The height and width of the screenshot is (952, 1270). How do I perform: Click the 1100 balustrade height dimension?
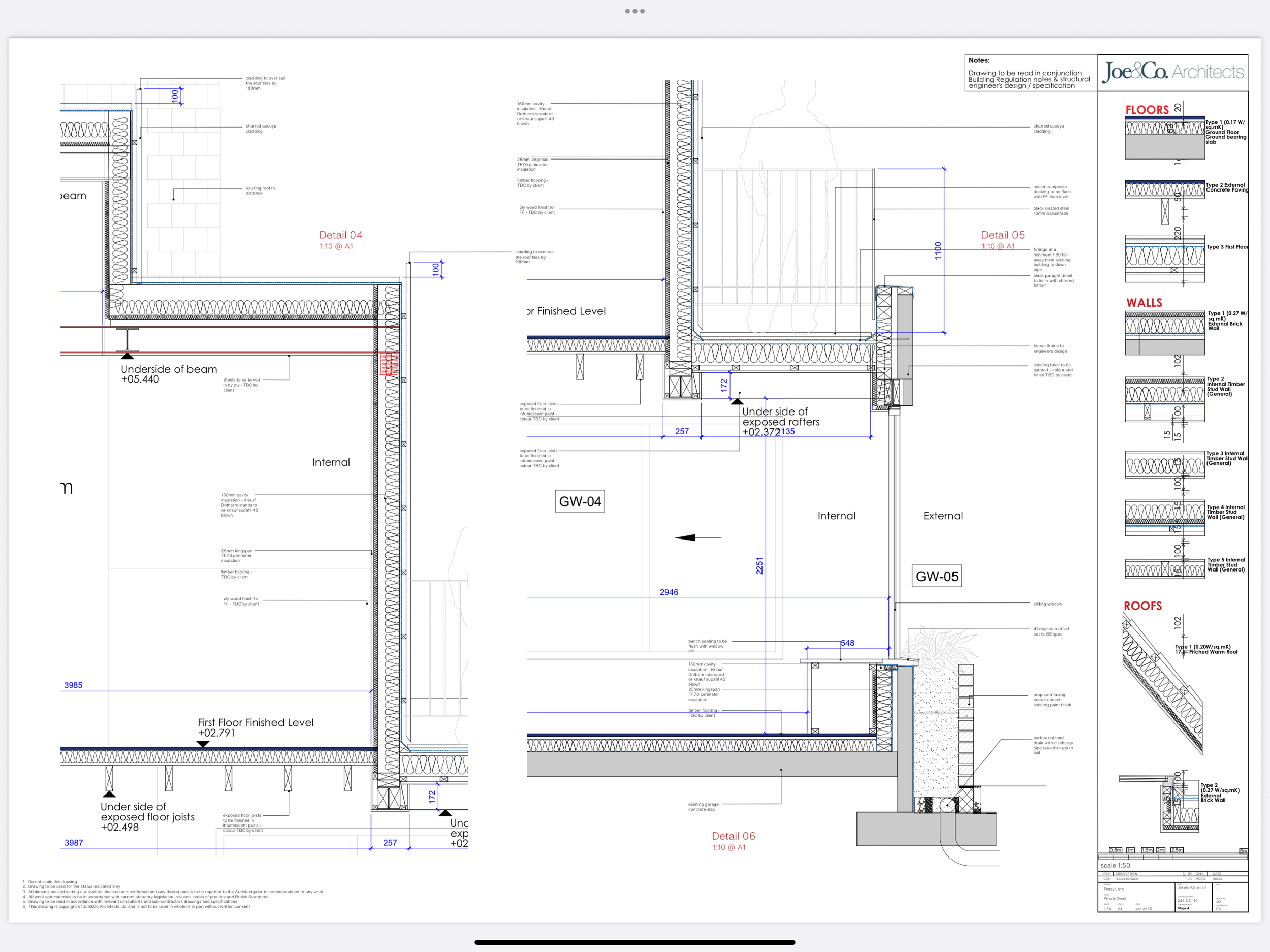click(938, 250)
